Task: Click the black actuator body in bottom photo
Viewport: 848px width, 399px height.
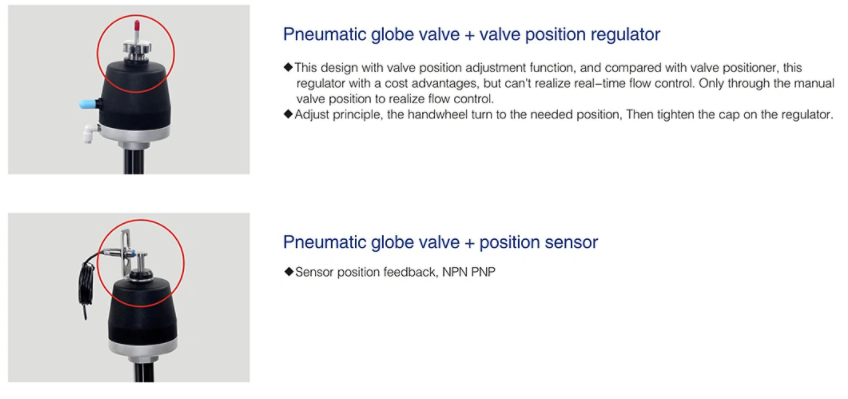Action: pyautogui.click(x=143, y=310)
